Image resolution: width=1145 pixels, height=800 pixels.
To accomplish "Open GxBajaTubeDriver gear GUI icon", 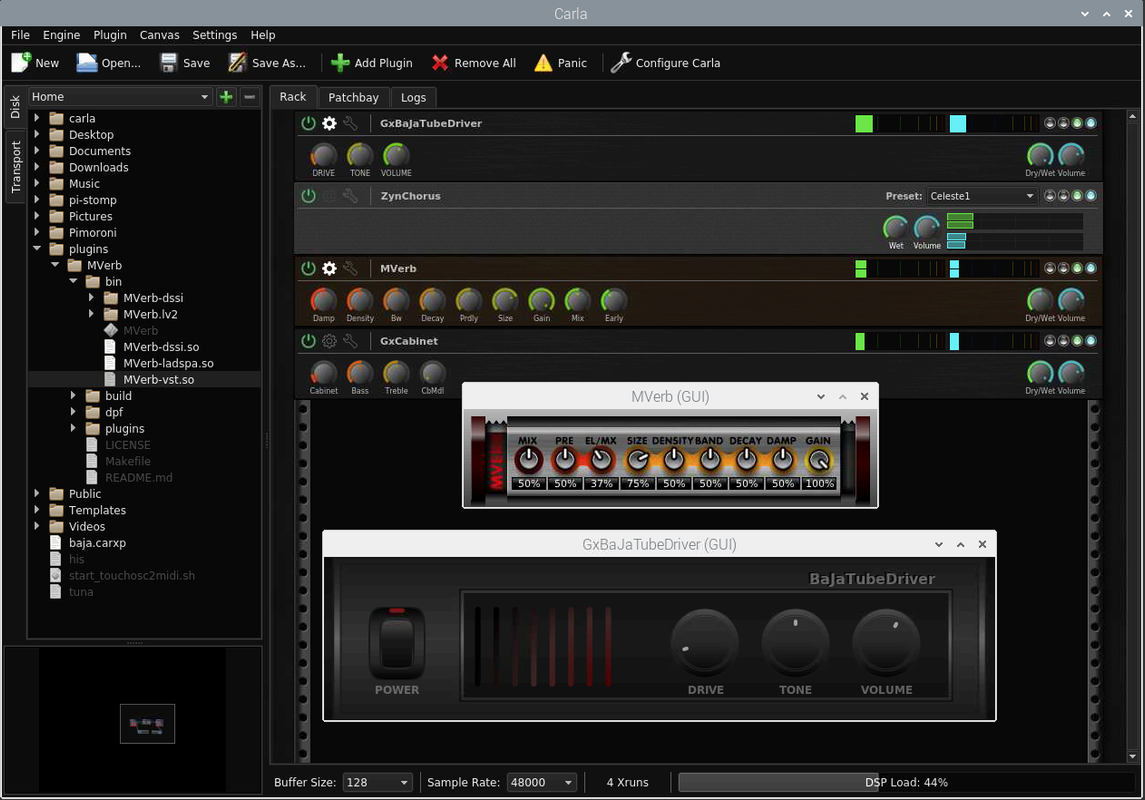I will coord(329,123).
